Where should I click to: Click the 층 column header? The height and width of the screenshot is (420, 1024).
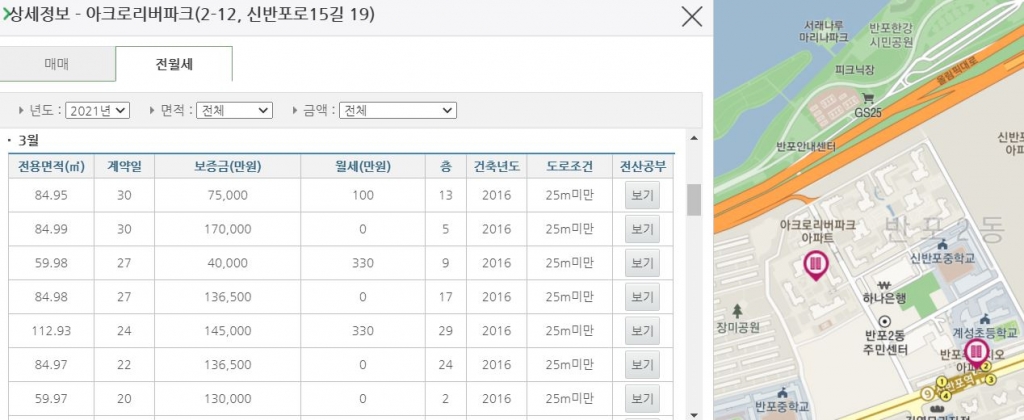tap(445, 166)
